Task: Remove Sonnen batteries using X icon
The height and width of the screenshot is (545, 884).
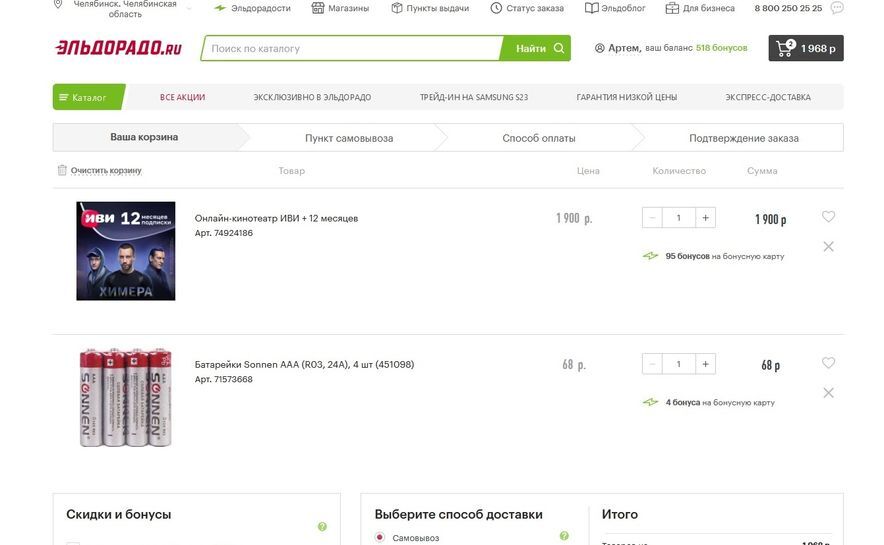Action: (x=828, y=393)
